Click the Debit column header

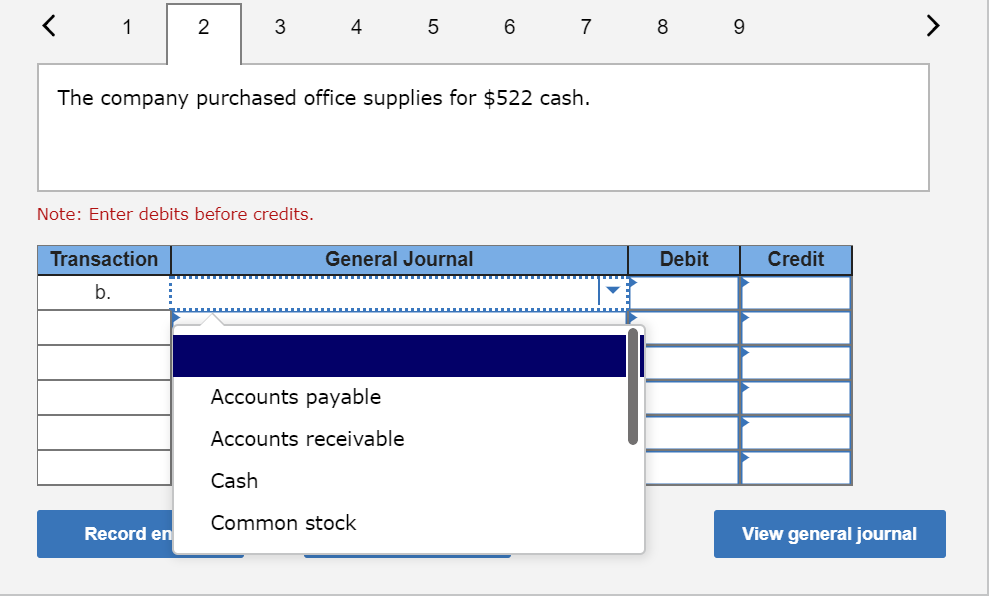click(684, 259)
